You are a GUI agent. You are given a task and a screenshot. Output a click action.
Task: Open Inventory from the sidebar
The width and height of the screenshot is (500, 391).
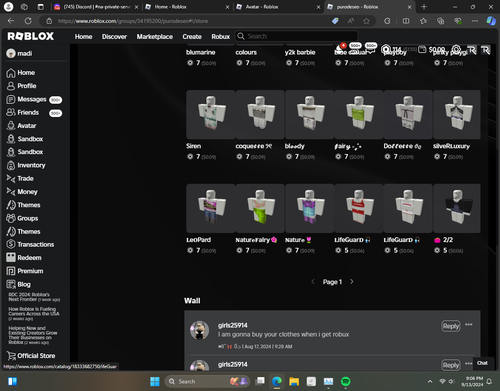pos(26,165)
